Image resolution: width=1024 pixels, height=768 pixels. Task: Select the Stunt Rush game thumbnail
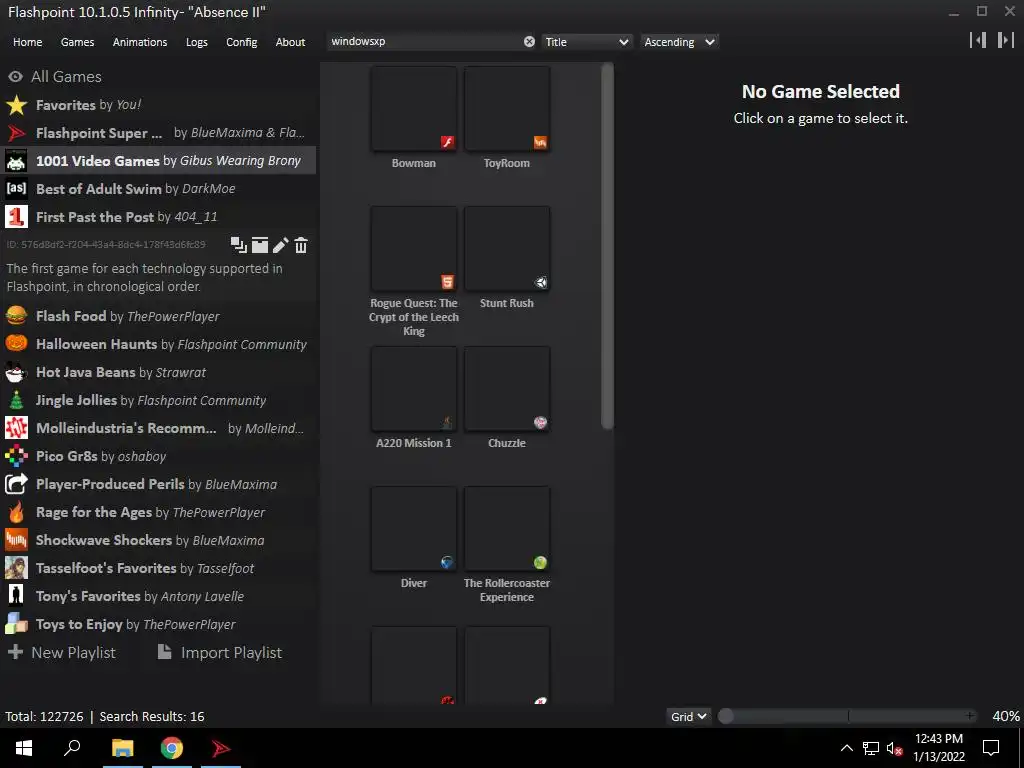[x=507, y=249]
